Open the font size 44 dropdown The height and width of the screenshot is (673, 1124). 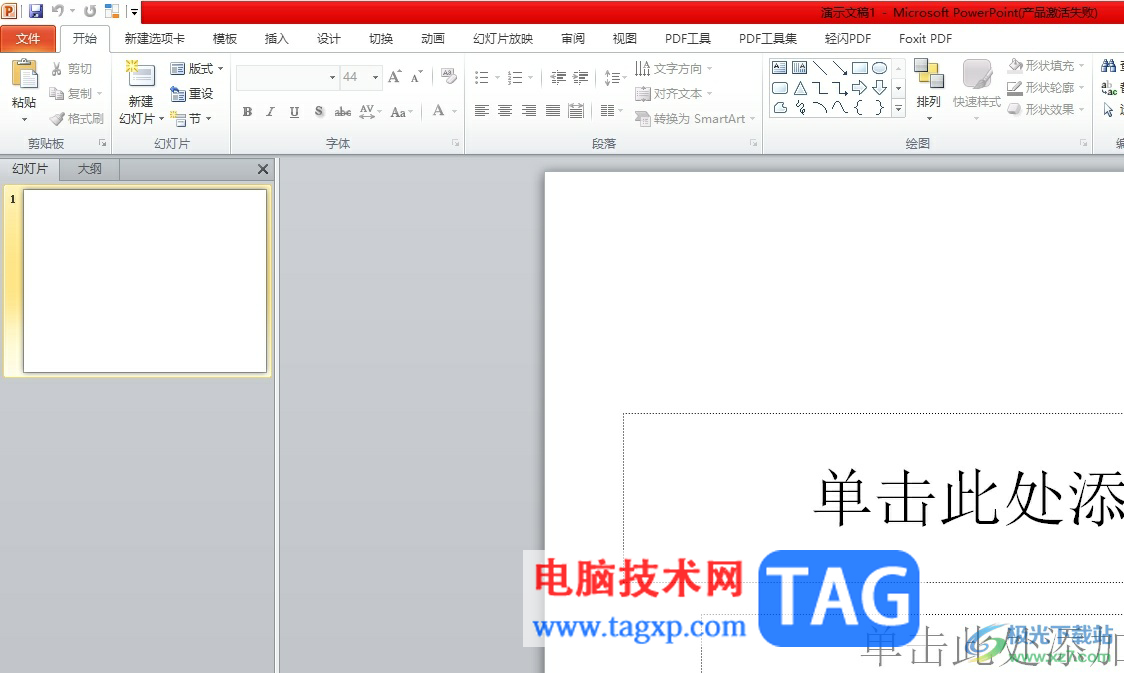[376, 77]
